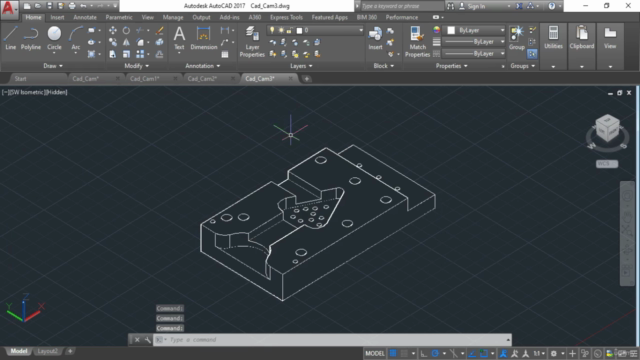Click Match Properties tool

[x=417, y=42]
